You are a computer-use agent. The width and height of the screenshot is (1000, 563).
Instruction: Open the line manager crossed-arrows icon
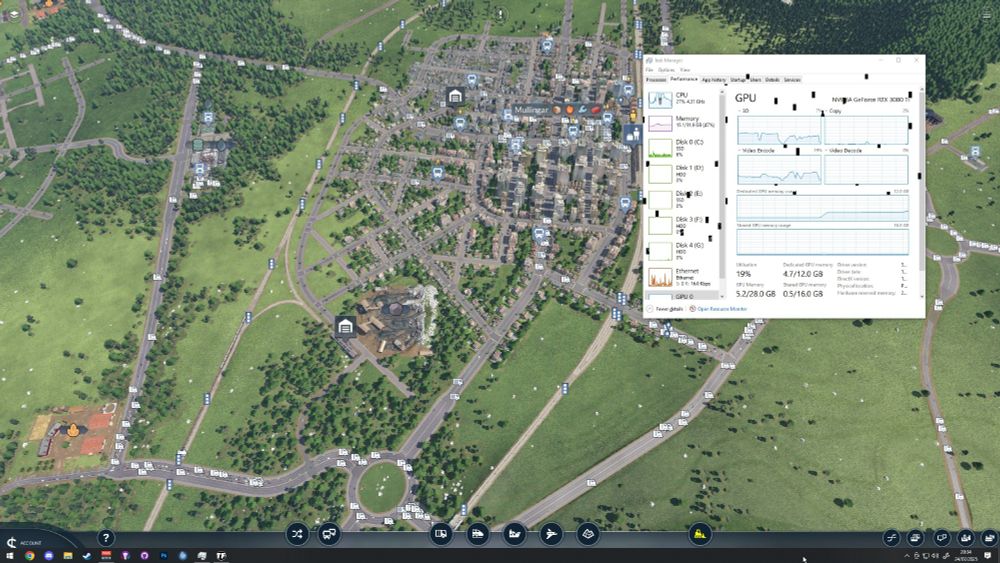tap(297, 534)
